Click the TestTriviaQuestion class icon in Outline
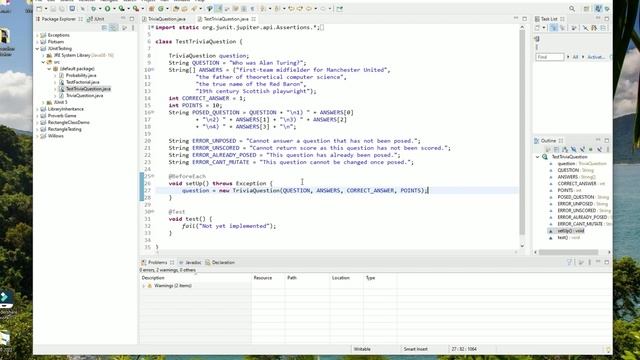Screen dimensions: 640x360 coord(544,157)
